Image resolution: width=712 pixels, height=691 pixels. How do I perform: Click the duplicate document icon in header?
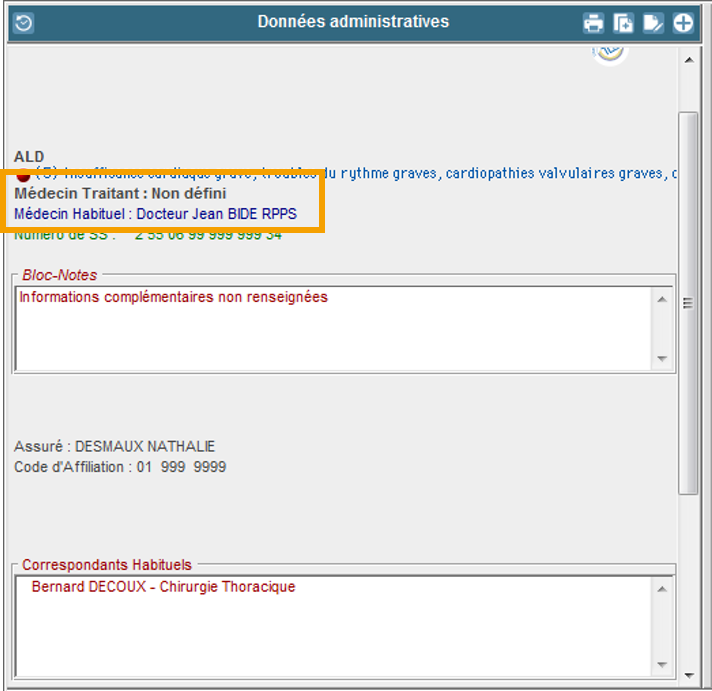point(623,23)
